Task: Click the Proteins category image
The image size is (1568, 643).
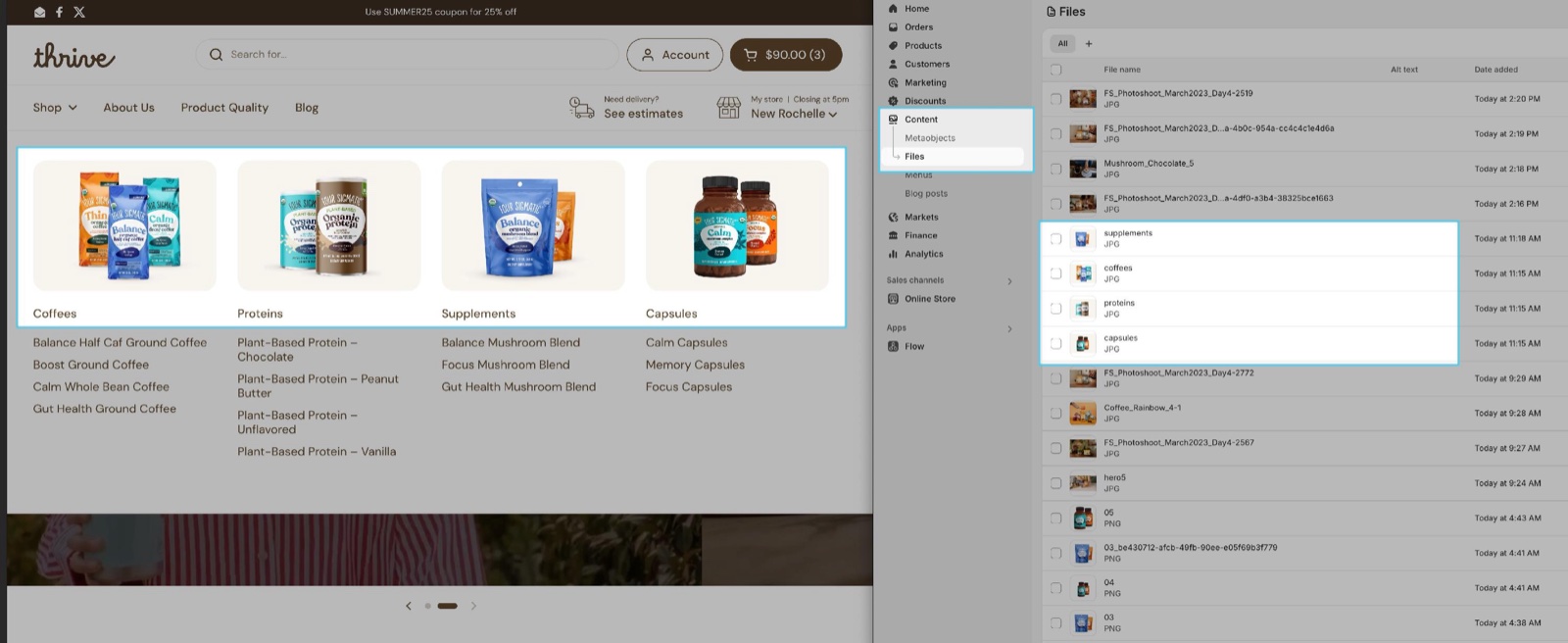Action: (x=328, y=225)
